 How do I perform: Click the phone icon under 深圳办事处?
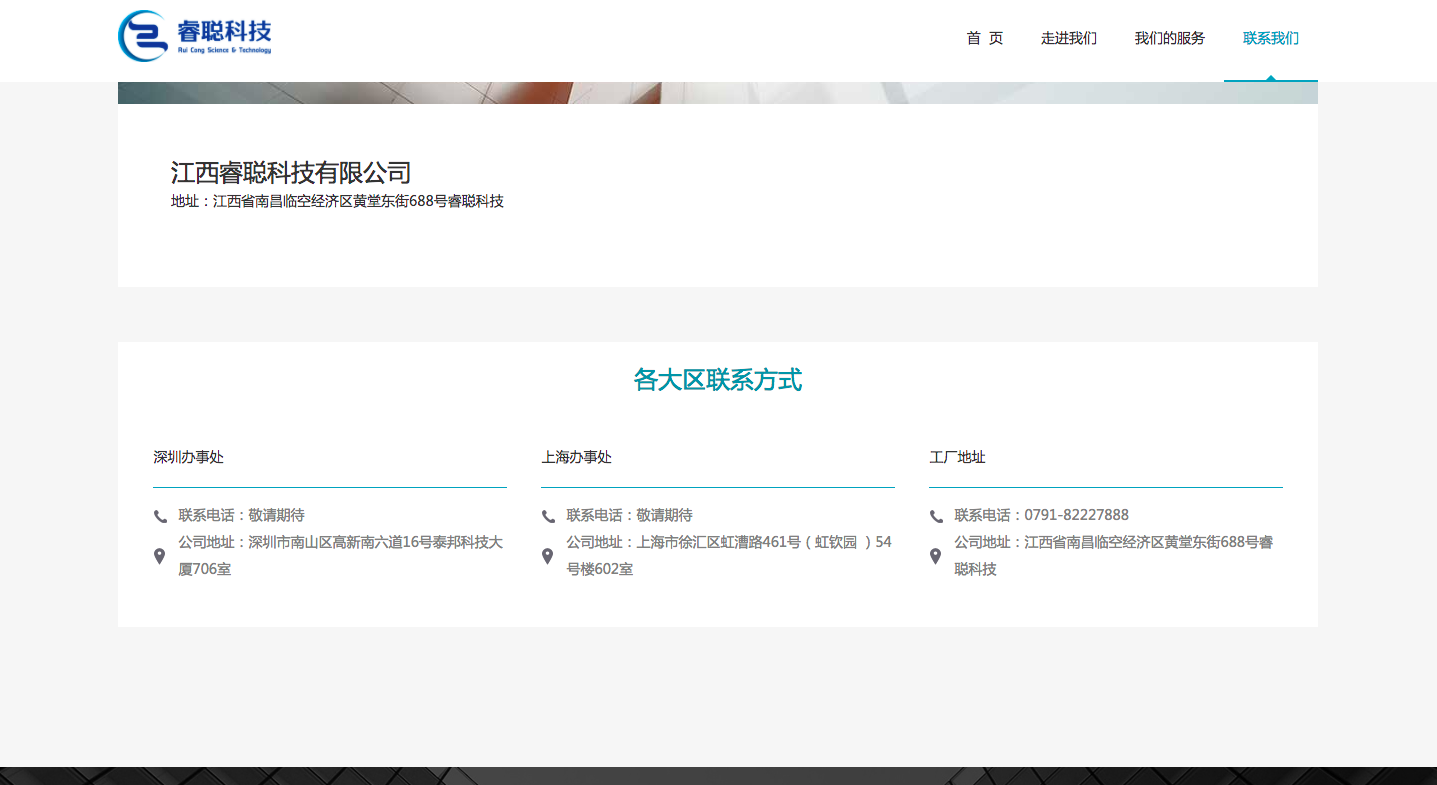(x=160, y=516)
